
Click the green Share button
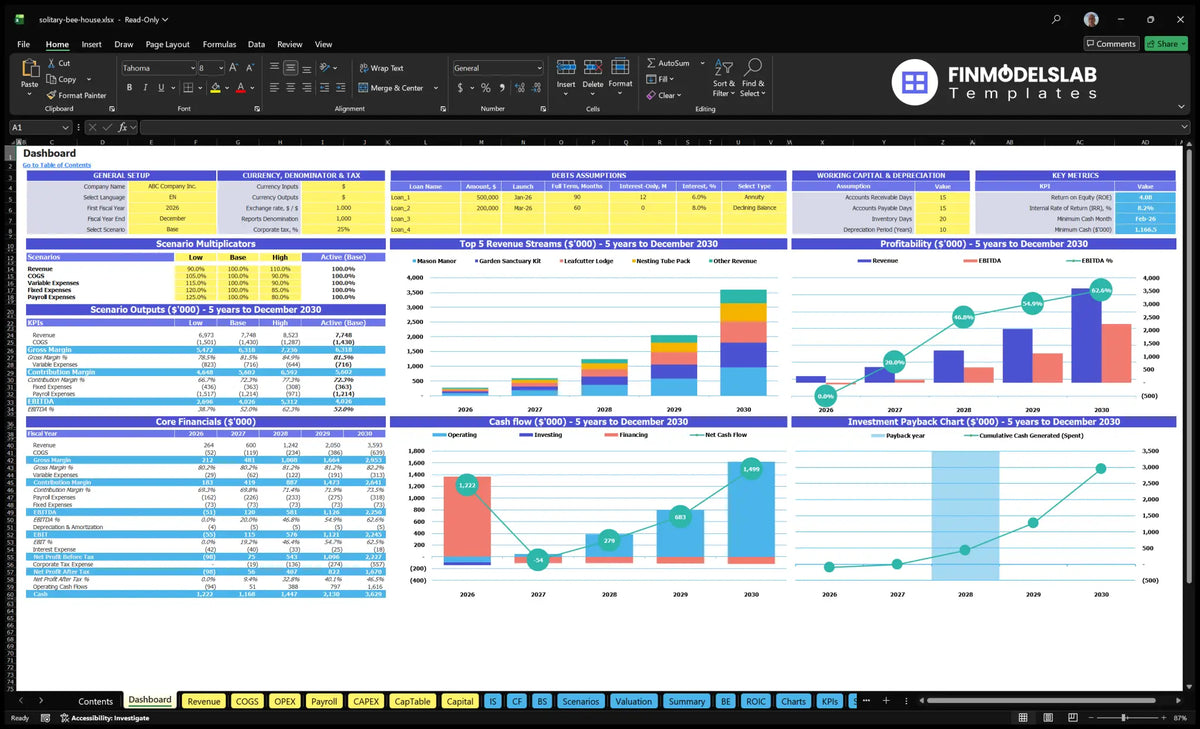click(1166, 44)
